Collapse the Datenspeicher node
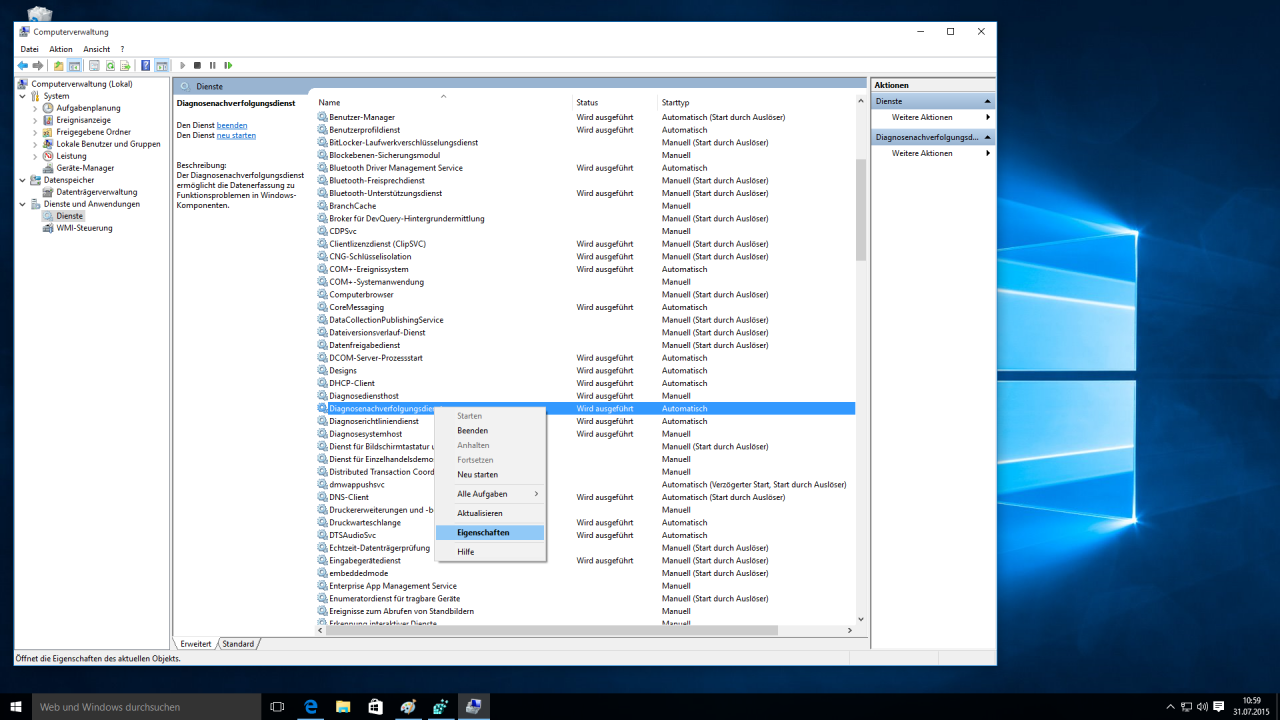Screen dimensions: 1280x720 [x=23, y=180]
